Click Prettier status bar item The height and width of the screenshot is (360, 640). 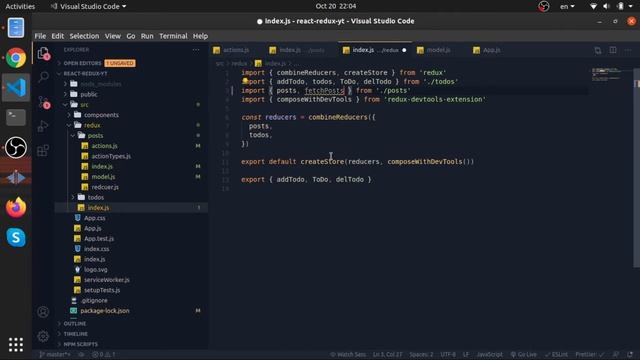pyautogui.click(x=590, y=355)
